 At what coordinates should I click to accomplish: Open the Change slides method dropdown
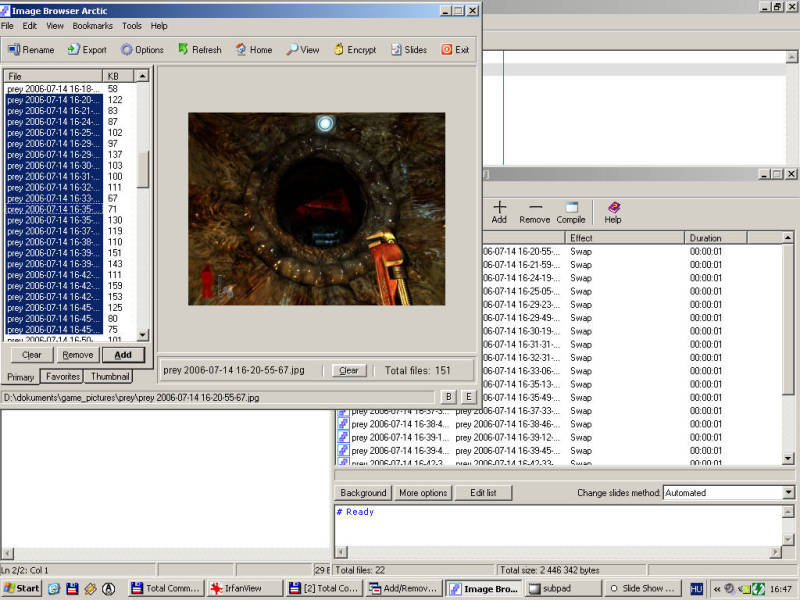pos(788,493)
